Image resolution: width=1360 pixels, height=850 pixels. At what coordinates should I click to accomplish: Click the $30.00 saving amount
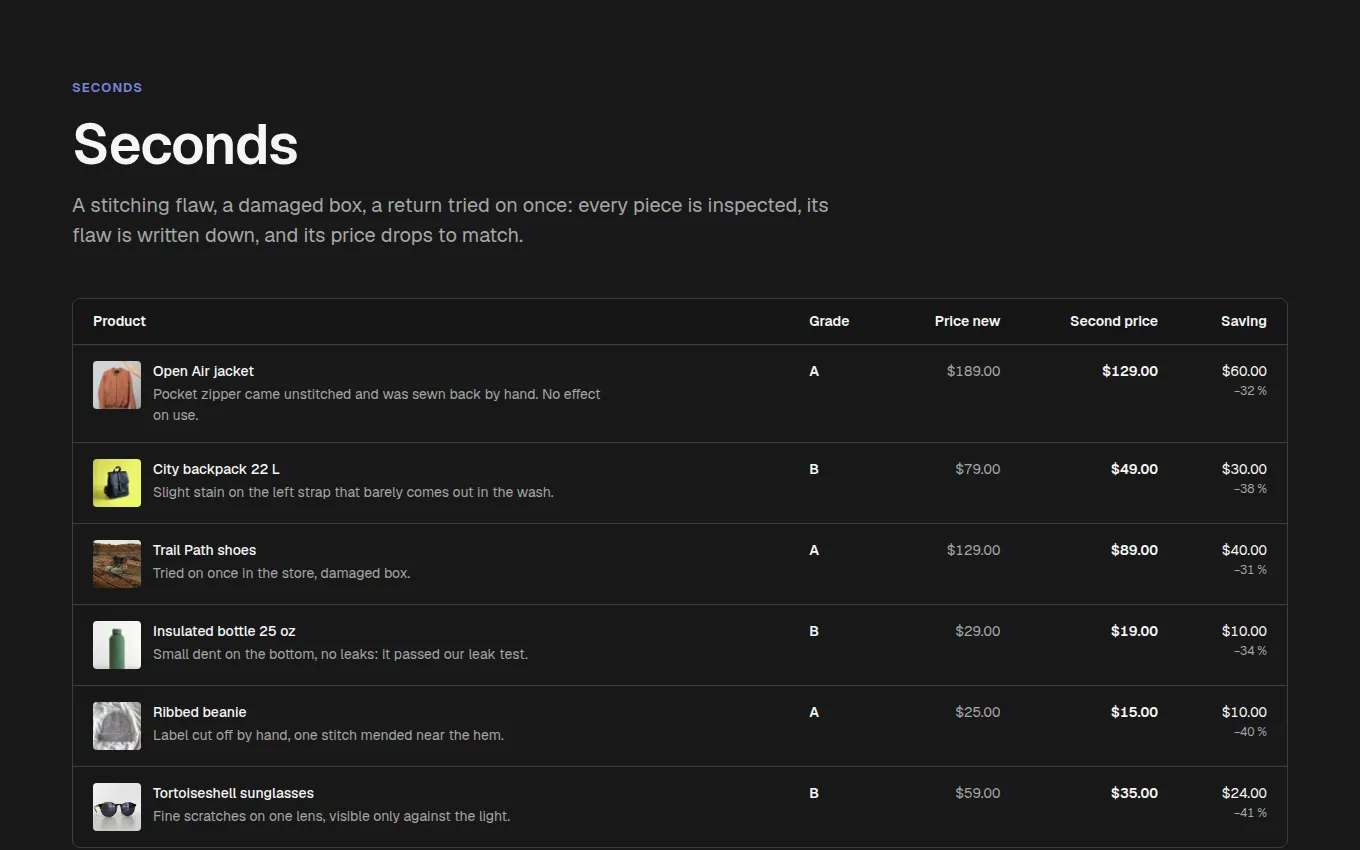(1244, 469)
